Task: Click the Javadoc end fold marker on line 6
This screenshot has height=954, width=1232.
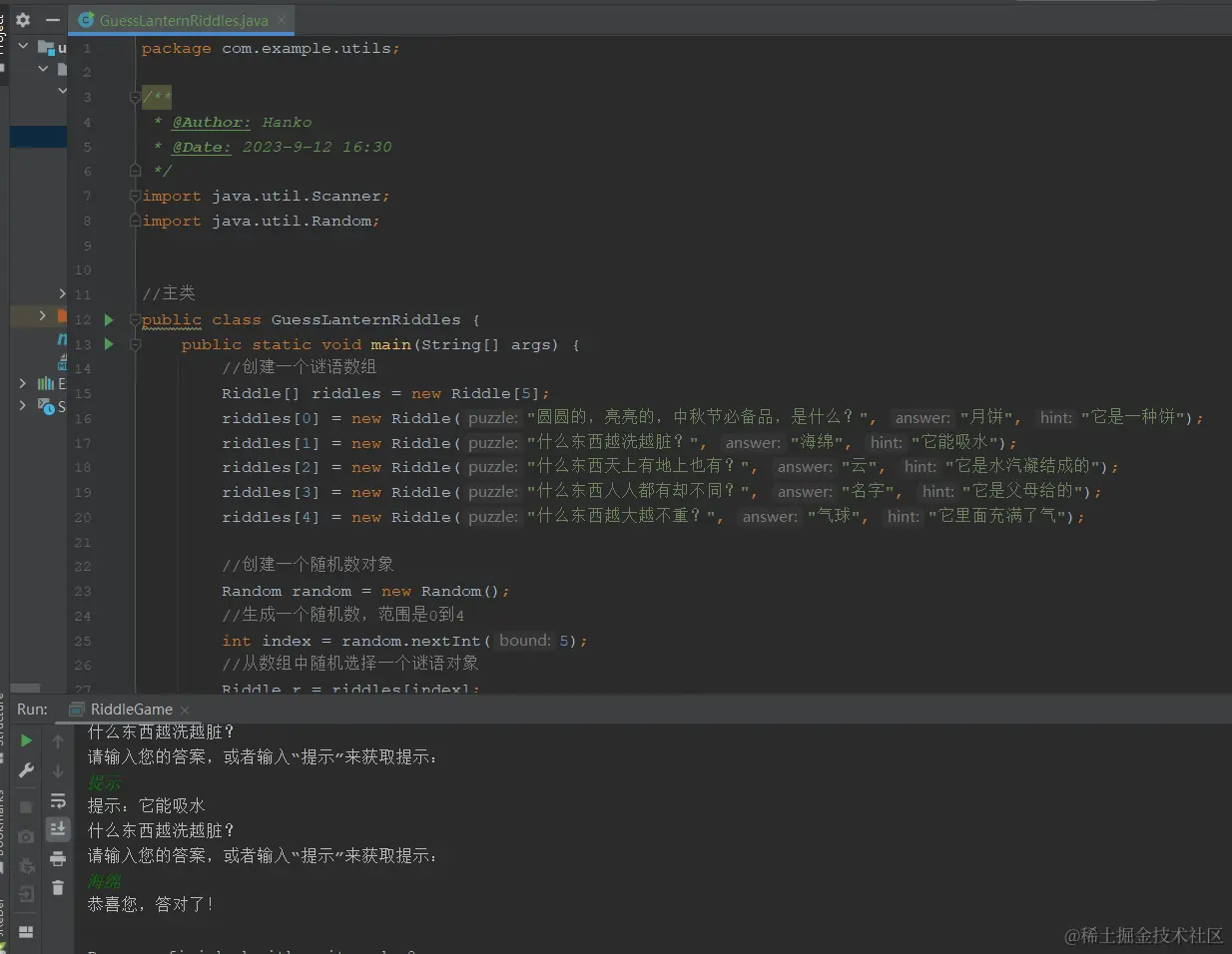Action: (x=135, y=171)
